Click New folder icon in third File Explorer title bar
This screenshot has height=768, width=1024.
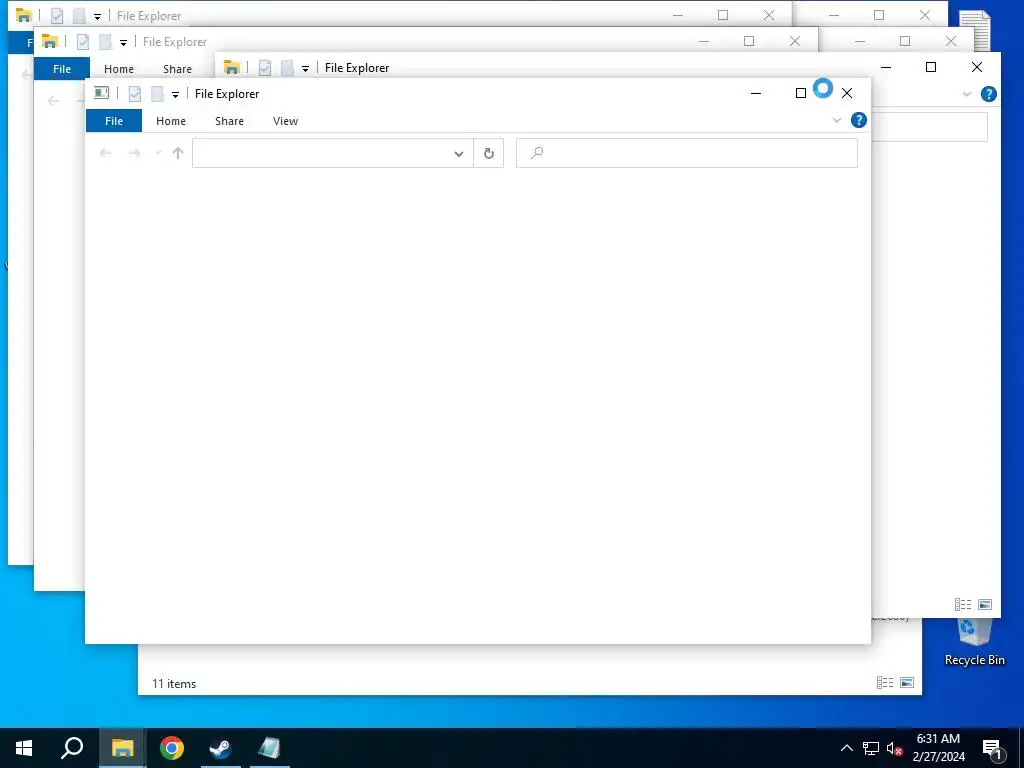click(x=287, y=68)
